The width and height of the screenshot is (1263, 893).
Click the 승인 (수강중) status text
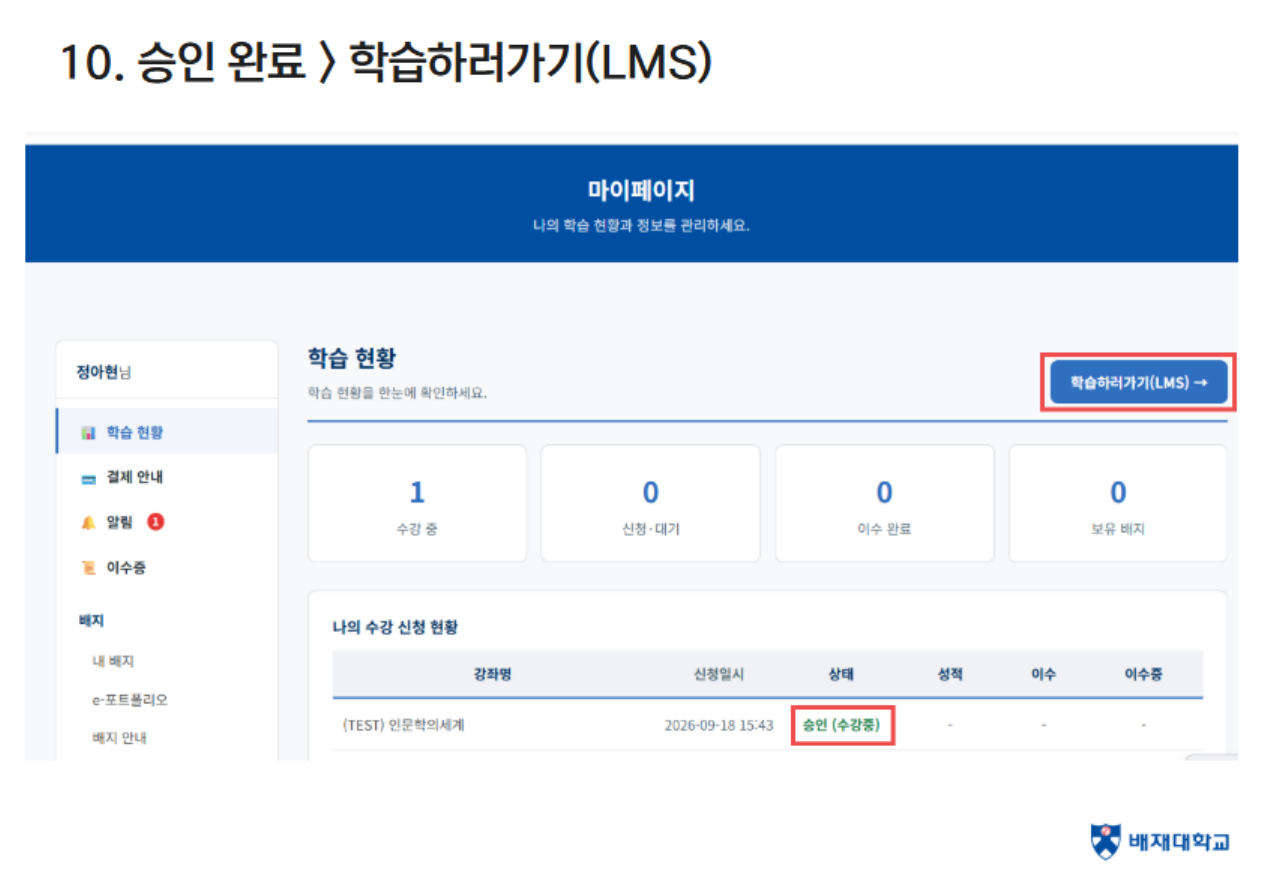(841, 725)
